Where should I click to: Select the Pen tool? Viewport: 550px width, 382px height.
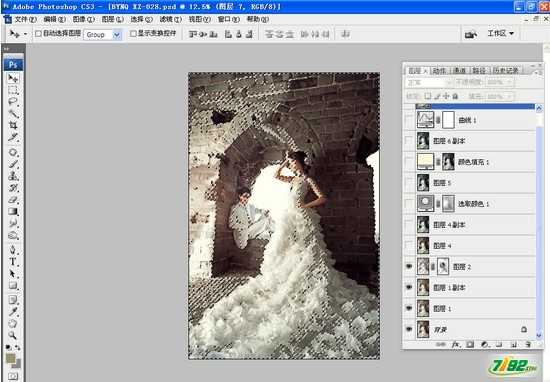coord(13,250)
